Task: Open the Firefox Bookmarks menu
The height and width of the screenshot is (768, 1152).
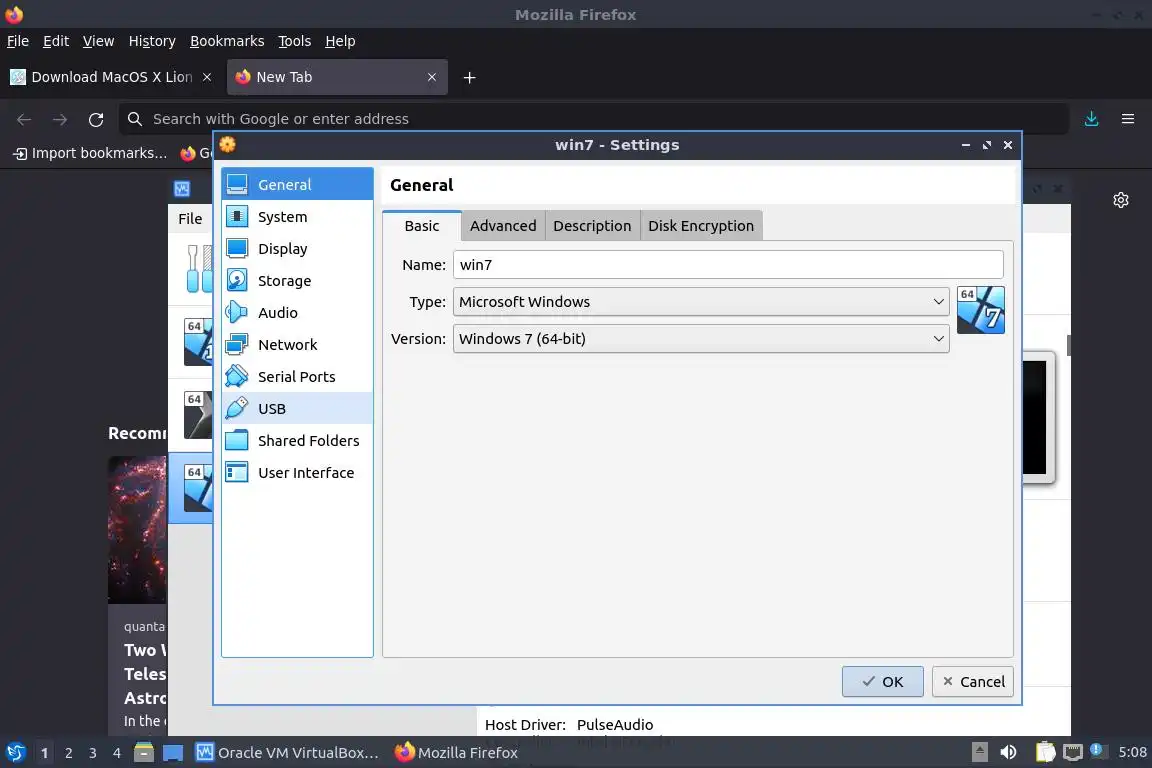Action: click(227, 41)
